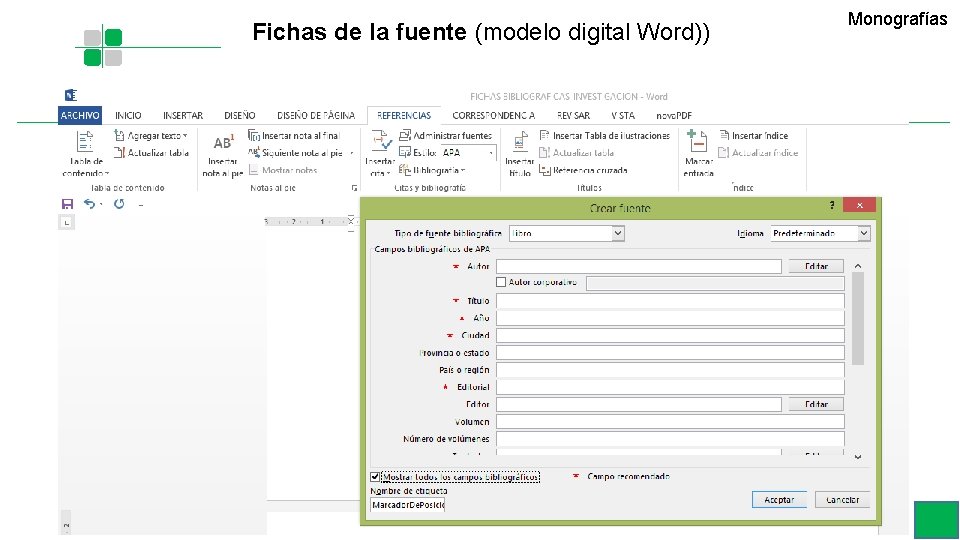Image resolution: width=960 pixels, height=540 pixels.
Task: Click the scroll up arrow in fields list
Action: 858,266
